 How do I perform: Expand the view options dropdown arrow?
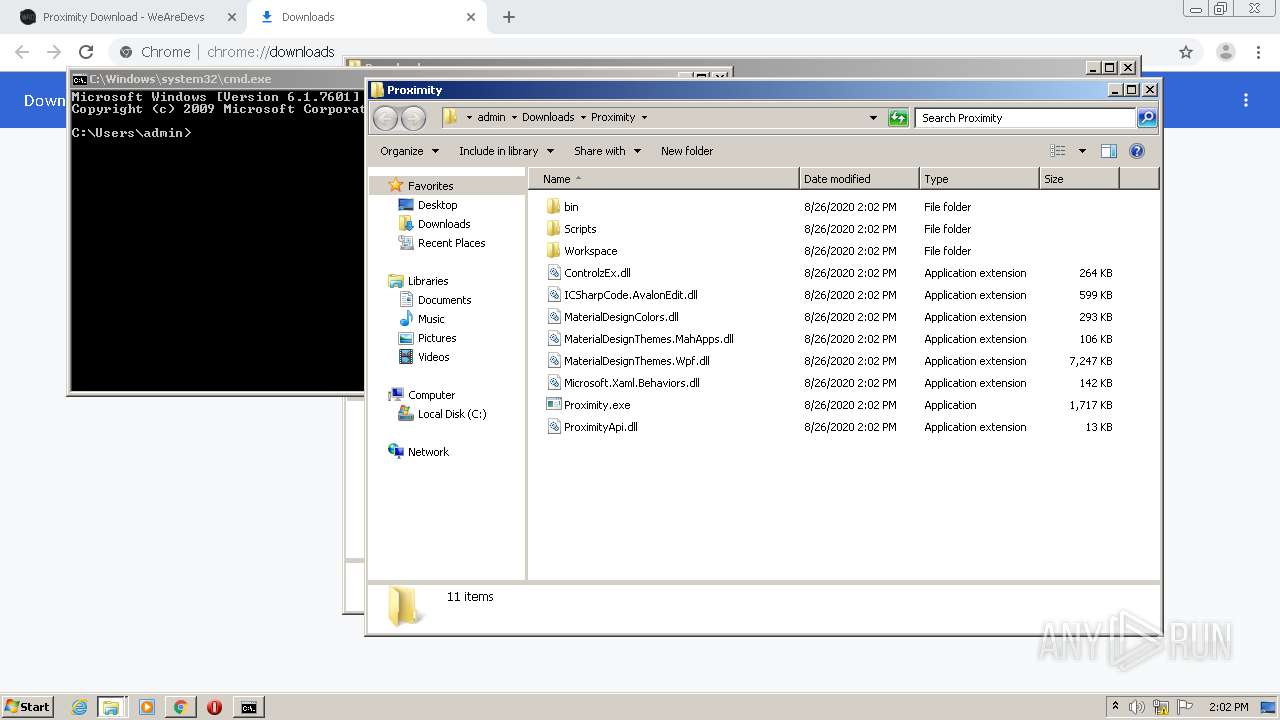point(1082,151)
